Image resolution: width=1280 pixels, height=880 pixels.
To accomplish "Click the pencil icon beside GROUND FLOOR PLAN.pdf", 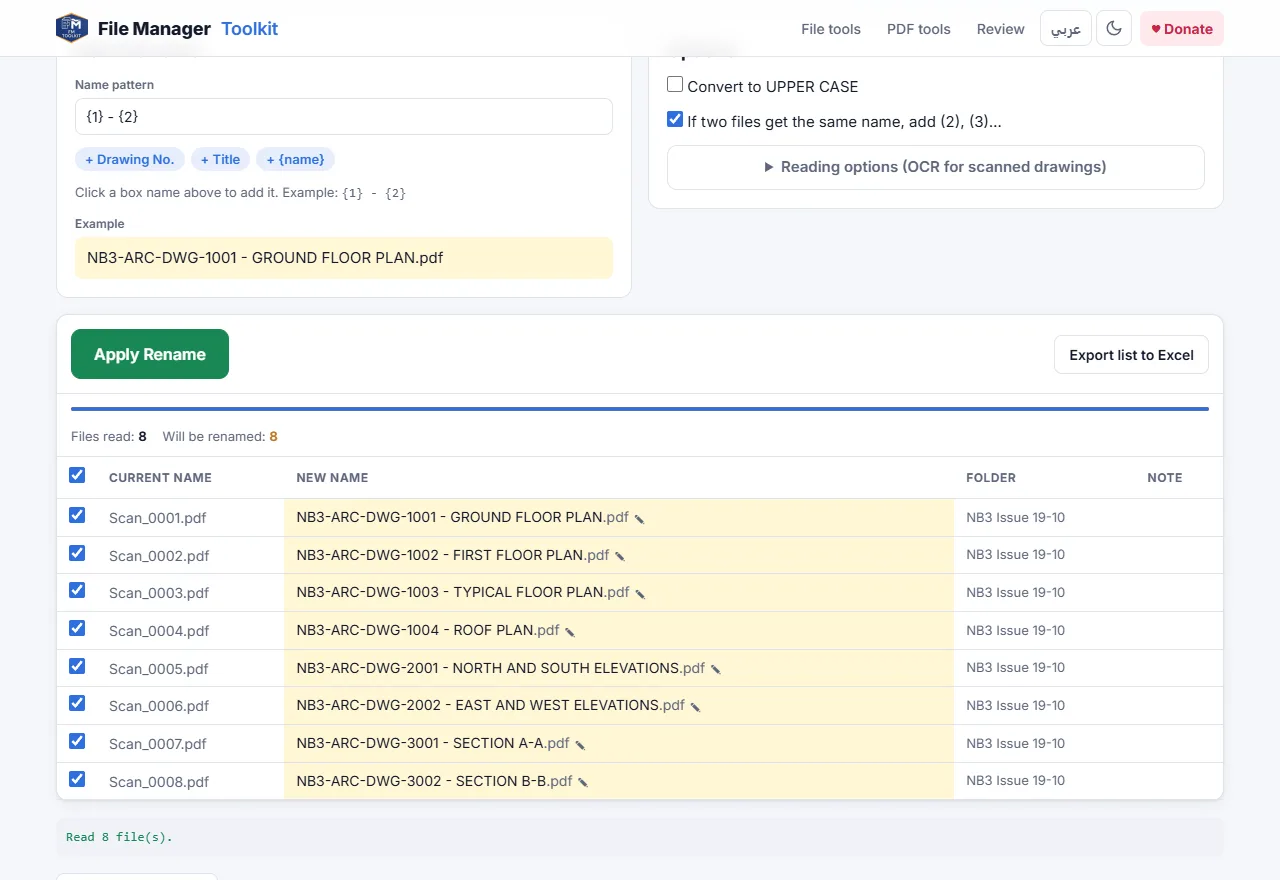I will pyautogui.click(x=640, y=519).
